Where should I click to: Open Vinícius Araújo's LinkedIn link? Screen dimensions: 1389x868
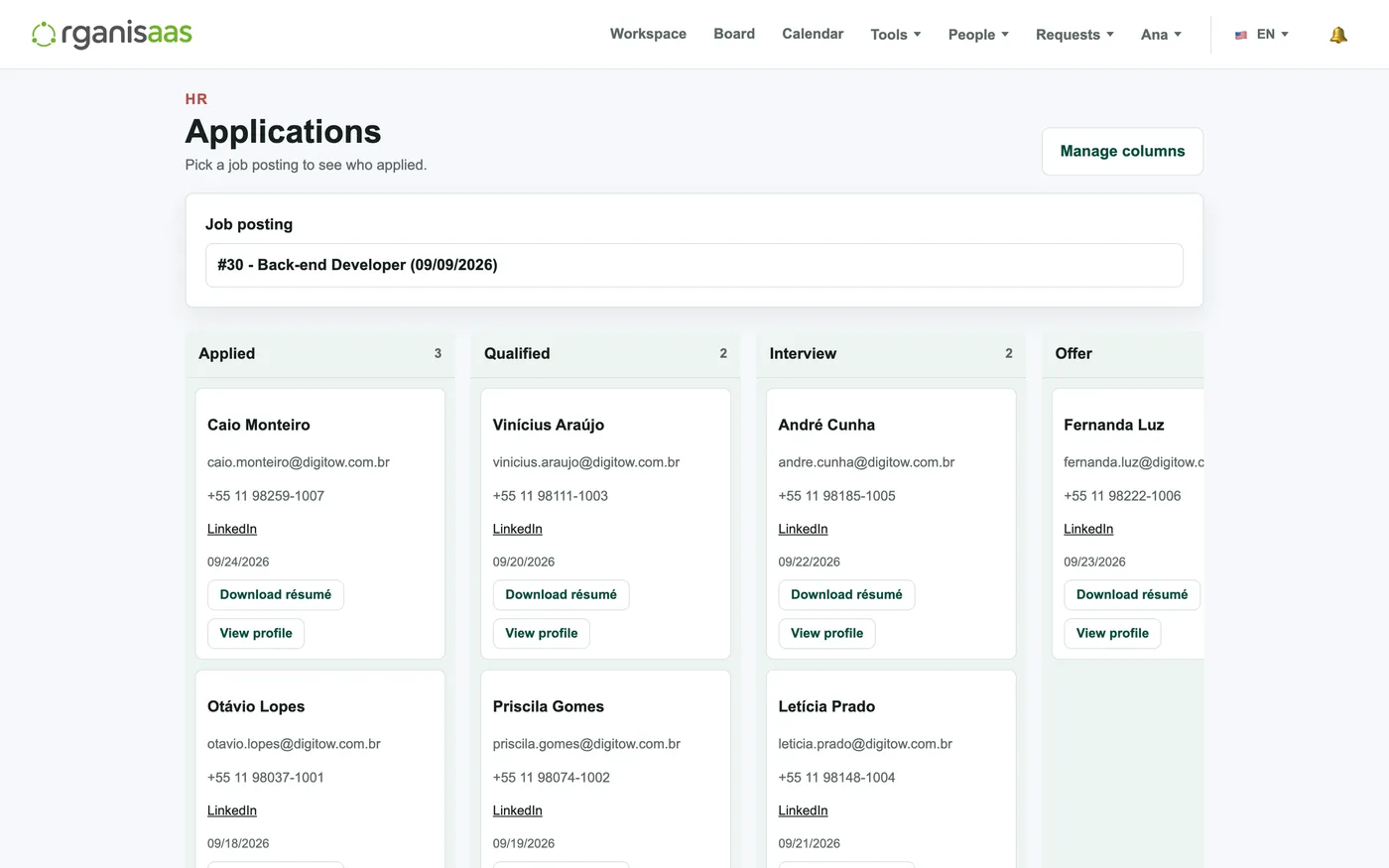point(518,529)
